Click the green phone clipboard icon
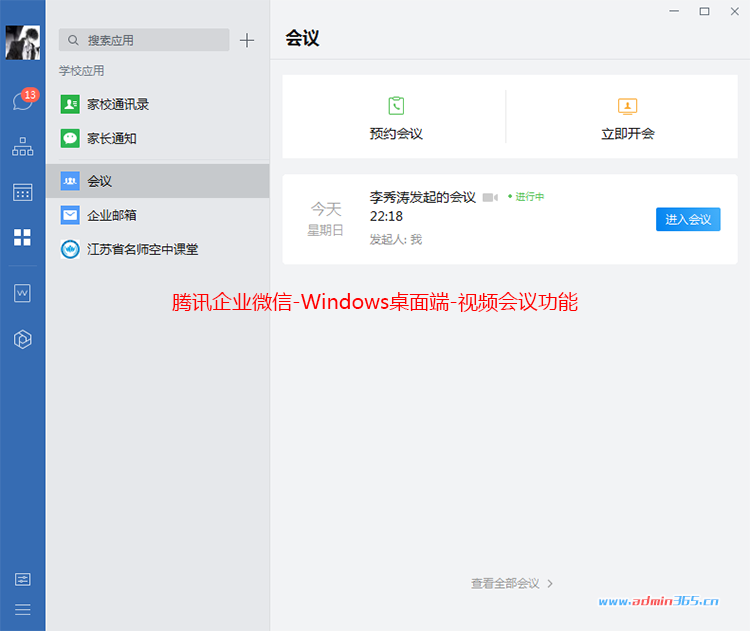This screenshot has height=631, width=750. [396, 106]
